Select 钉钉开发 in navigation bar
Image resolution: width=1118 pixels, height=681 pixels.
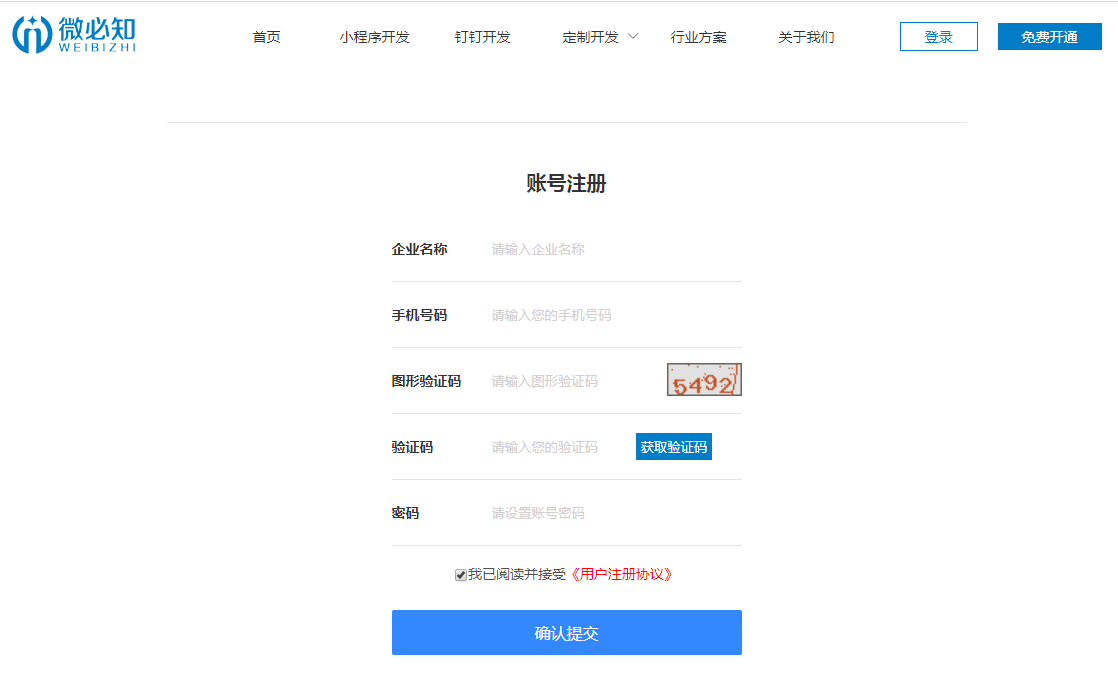pyautogui.click(x=482, y=37)
